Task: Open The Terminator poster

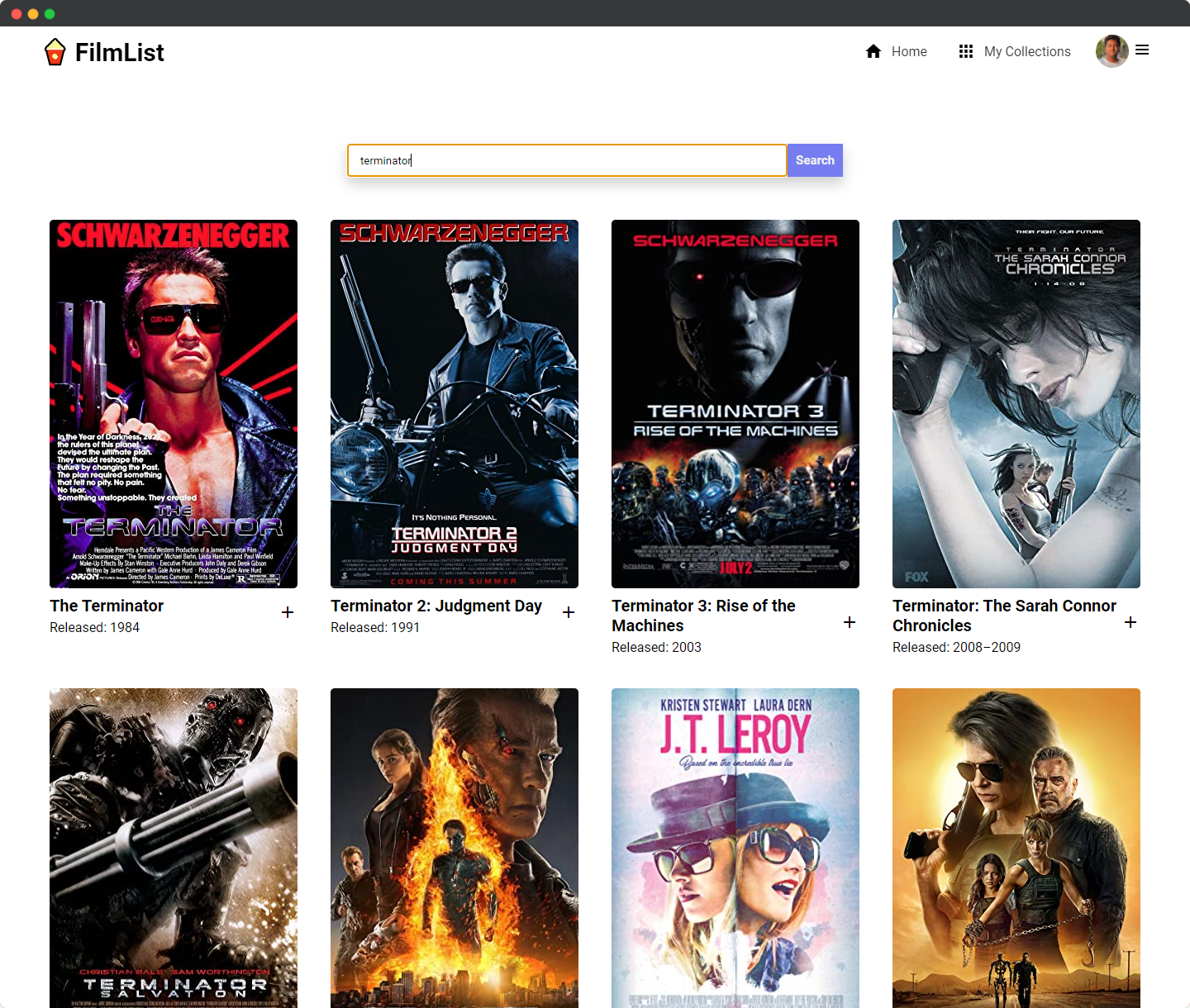Action: 174,404
